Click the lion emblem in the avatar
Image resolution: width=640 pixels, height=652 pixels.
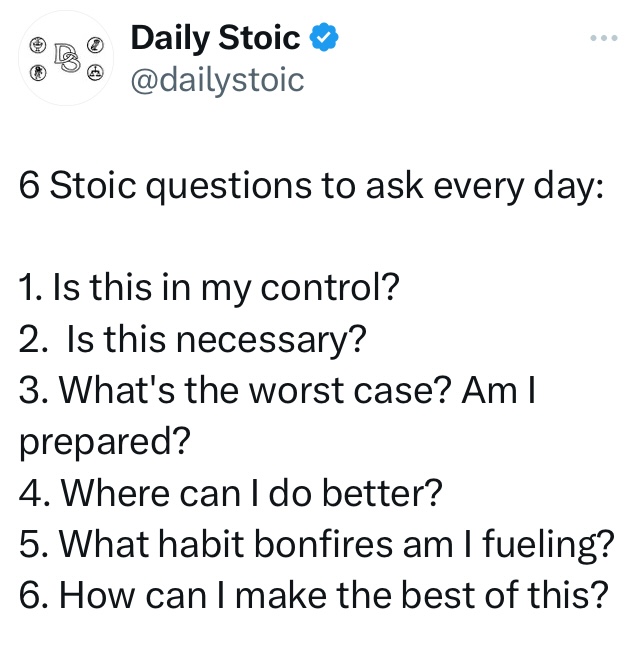click(x=38, y=73)
